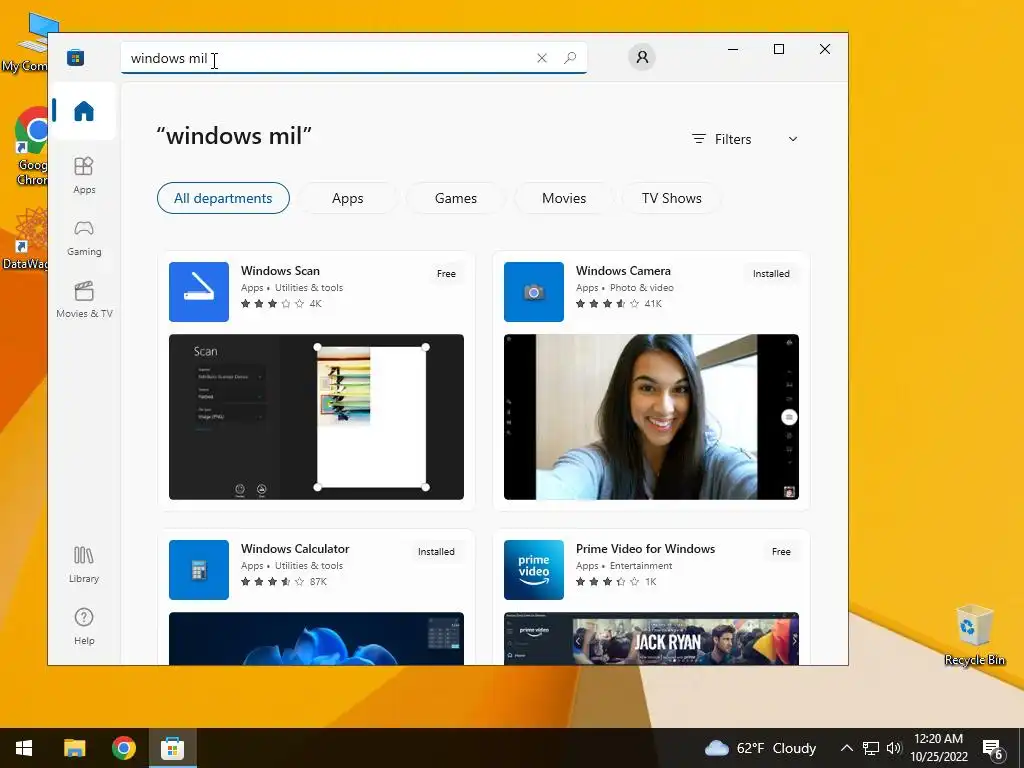Select the All departments filter tab
Image resolution: width=1024 pixels, height=768 pixels.
[223, 198]
